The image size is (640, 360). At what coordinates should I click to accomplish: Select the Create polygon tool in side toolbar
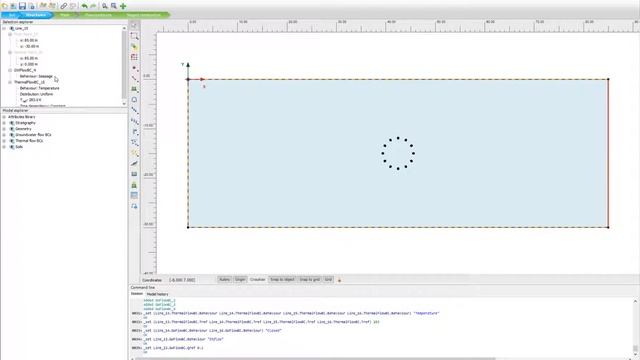[134, 89]
